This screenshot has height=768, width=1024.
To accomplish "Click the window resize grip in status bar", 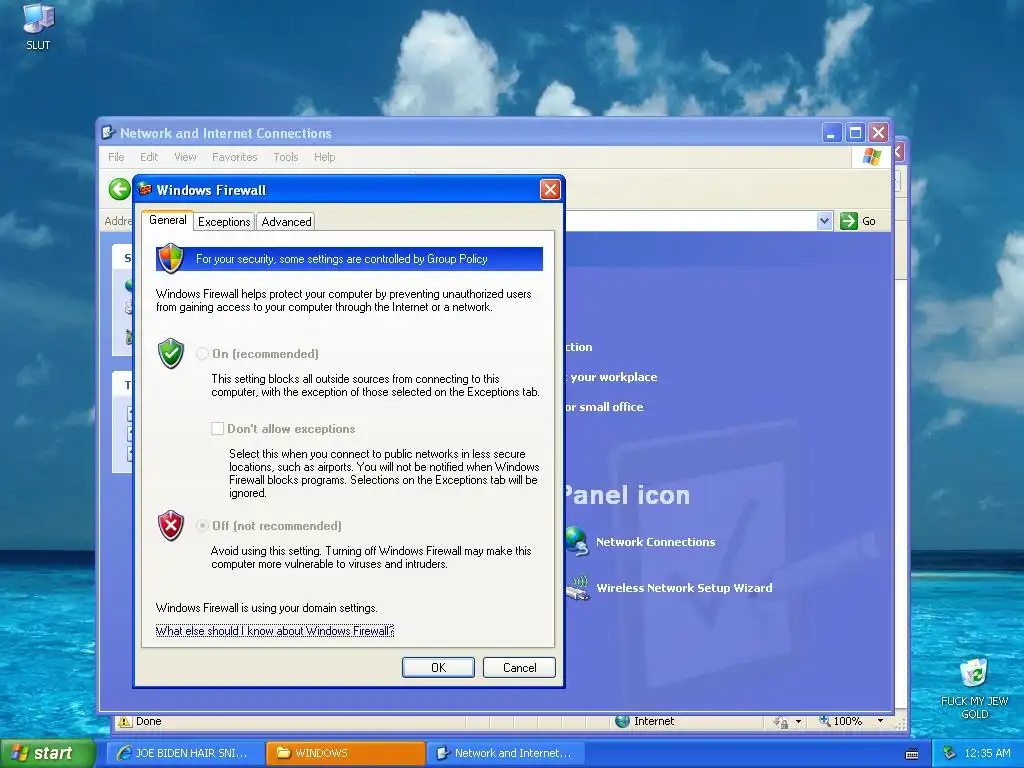I will click(900, 724).
